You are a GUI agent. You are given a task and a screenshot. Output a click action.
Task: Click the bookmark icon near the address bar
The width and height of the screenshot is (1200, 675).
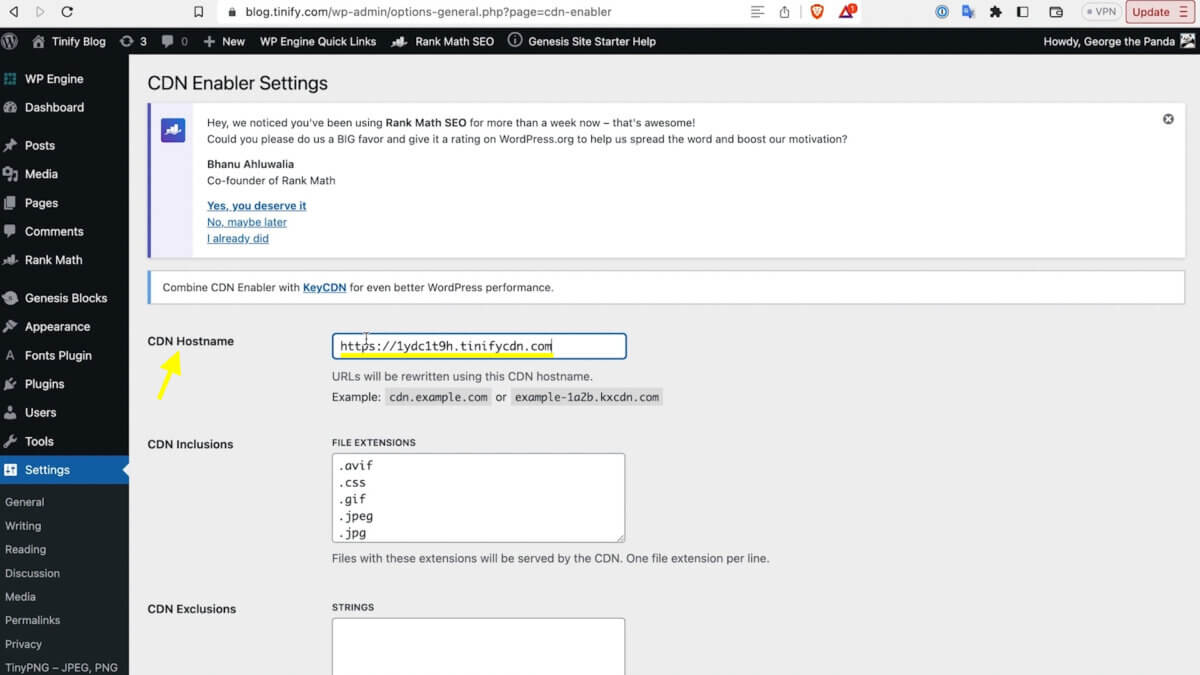tap(198, 12)
